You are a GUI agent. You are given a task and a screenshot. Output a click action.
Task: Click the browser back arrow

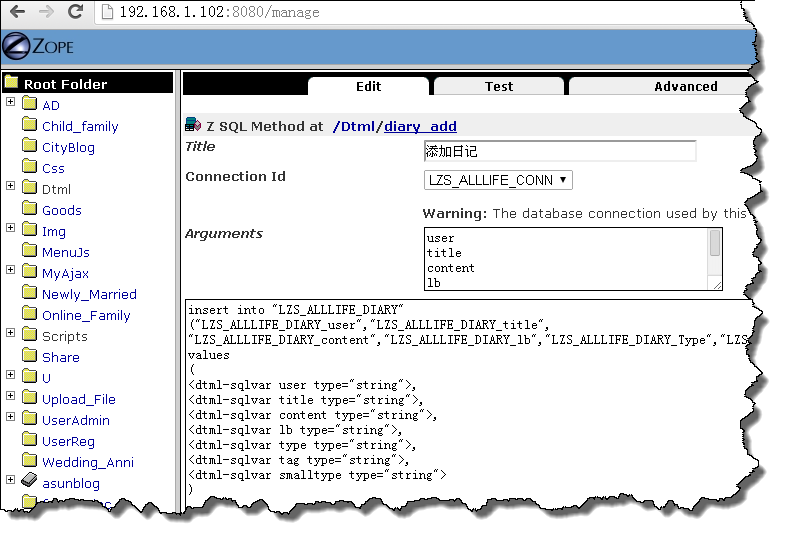click(17, 12)
